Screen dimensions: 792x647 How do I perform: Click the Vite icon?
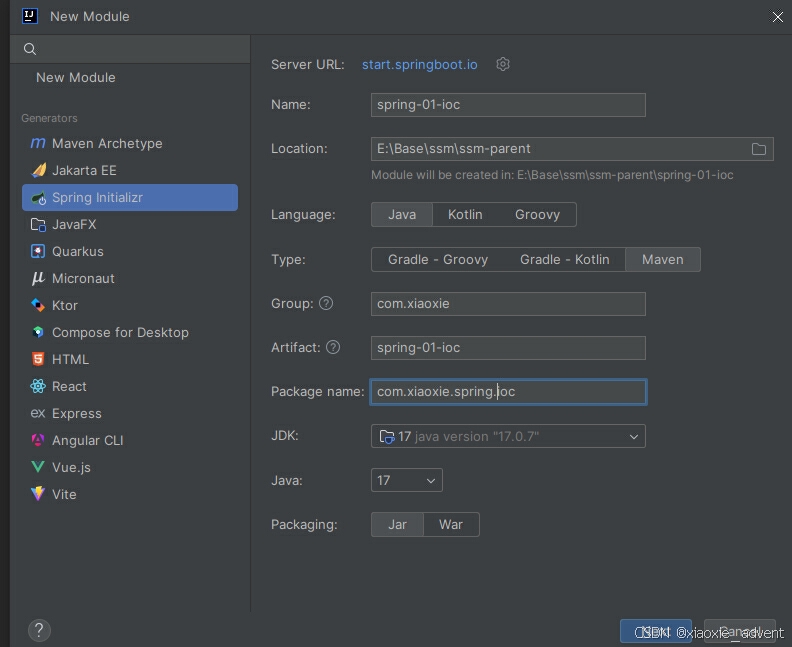(x=38, y=494)
